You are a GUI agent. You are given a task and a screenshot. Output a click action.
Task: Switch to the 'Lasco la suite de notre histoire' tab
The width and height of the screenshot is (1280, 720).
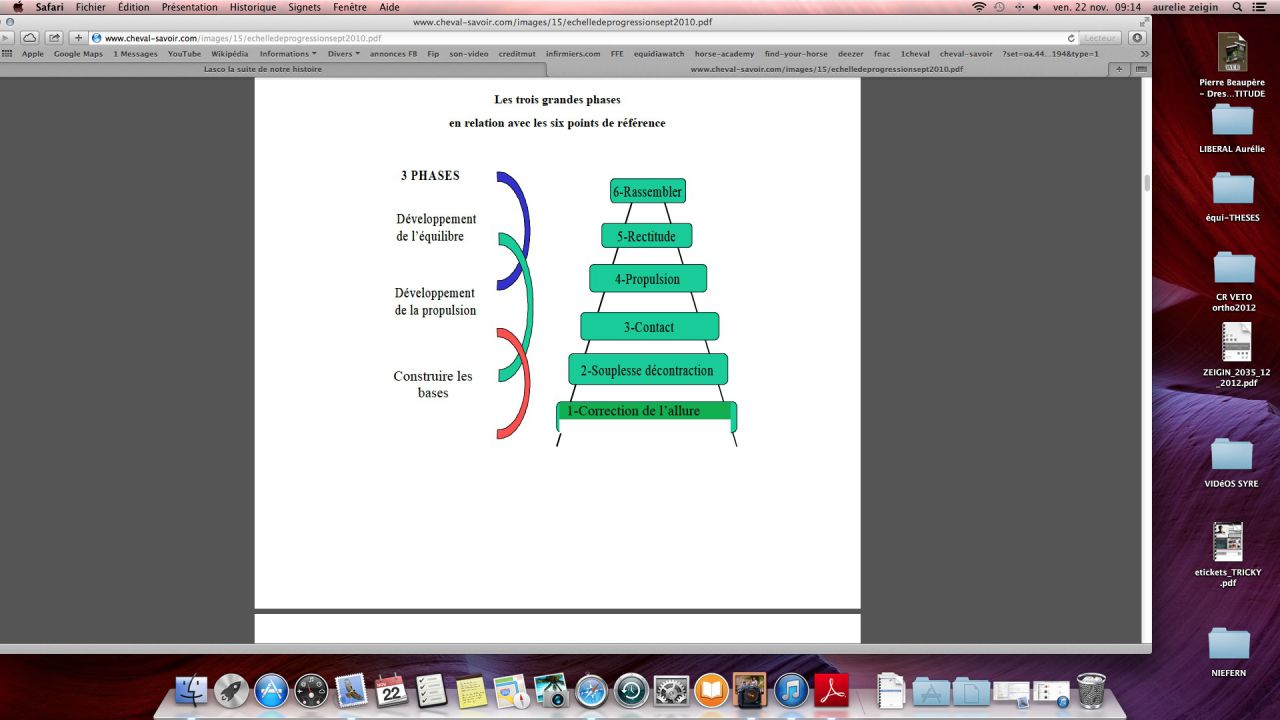pos(263,69)
